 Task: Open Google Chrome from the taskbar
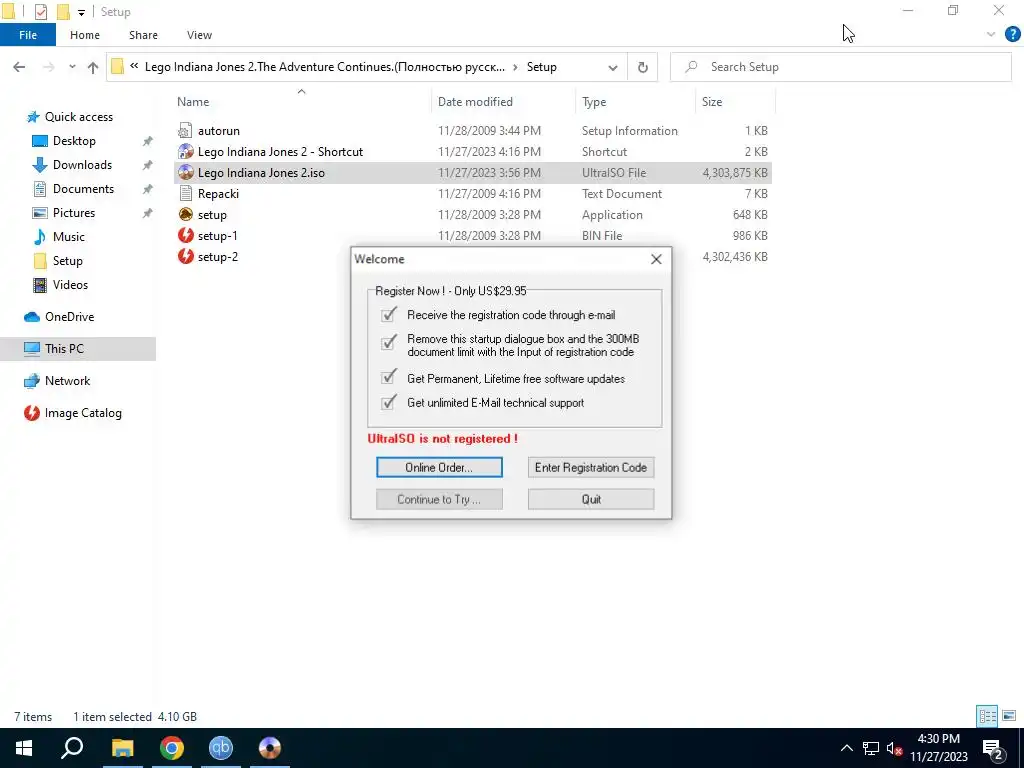(x=172, y=748)
